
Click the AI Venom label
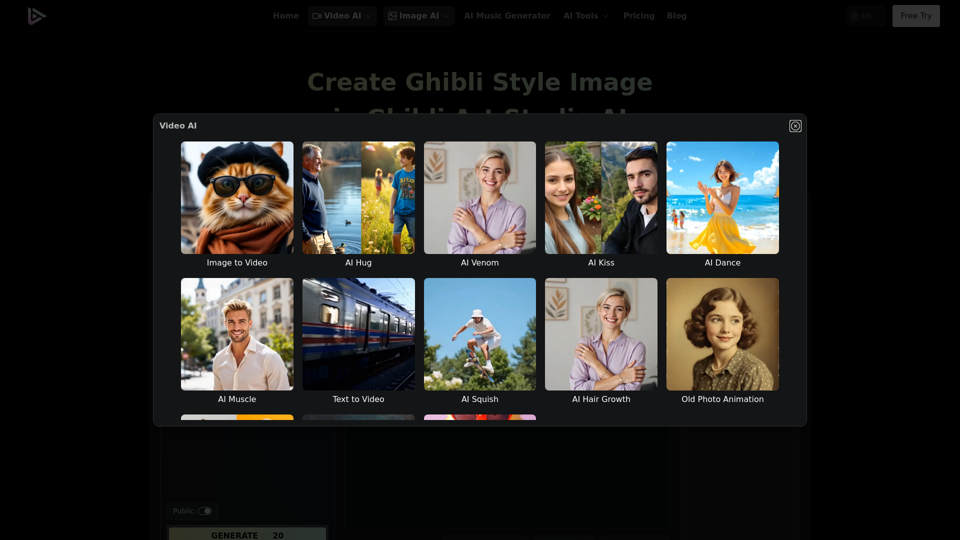coord(479,263)
